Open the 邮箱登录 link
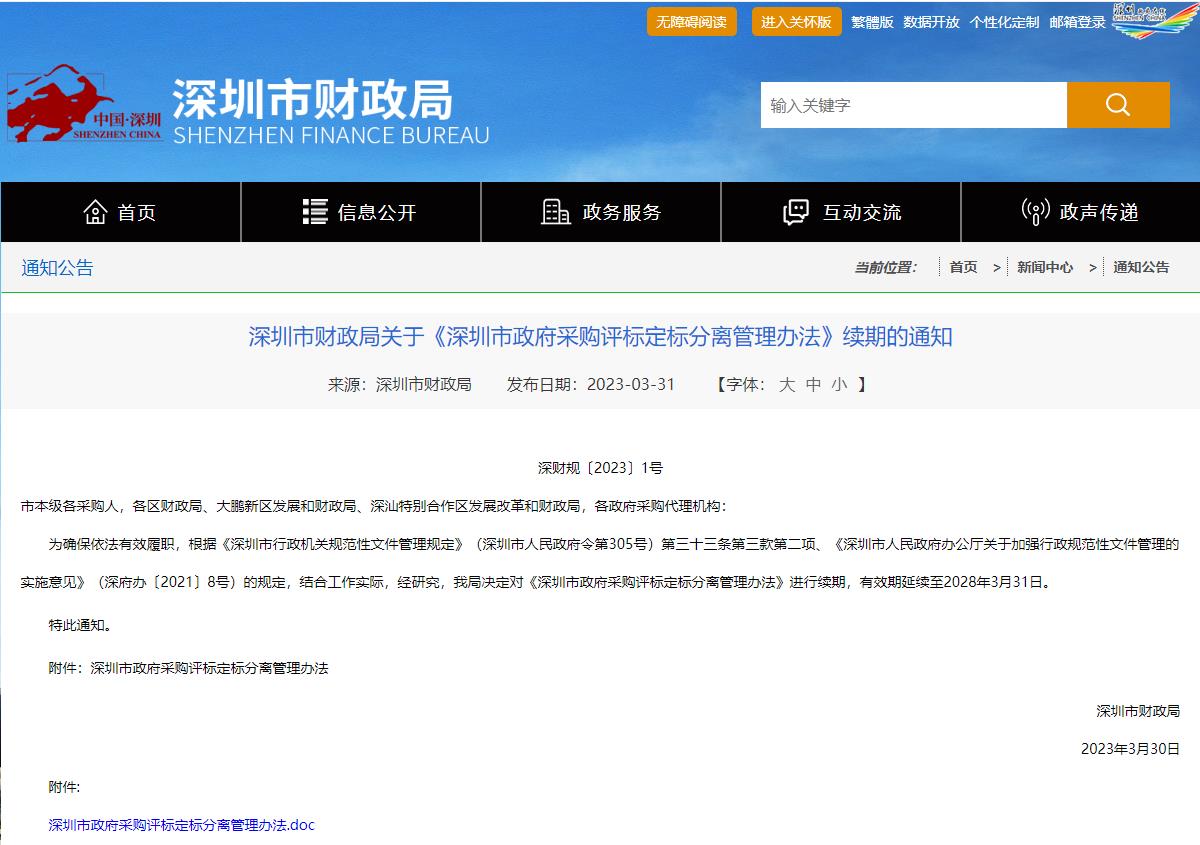 (1078, 22)
